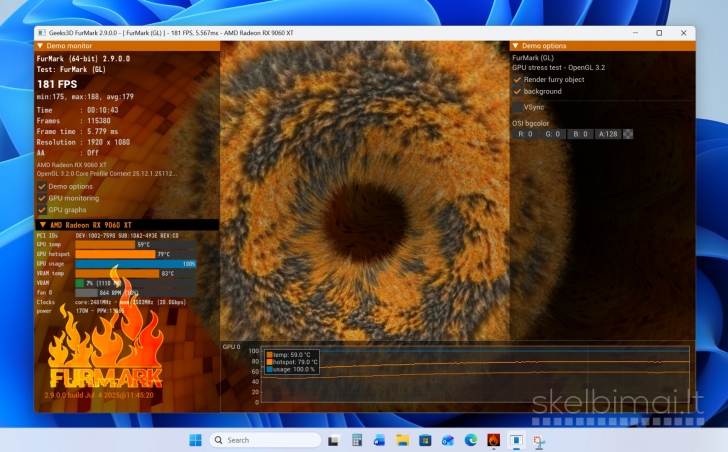
Task: Open the Windows Start menu
Action: point(195,440)
